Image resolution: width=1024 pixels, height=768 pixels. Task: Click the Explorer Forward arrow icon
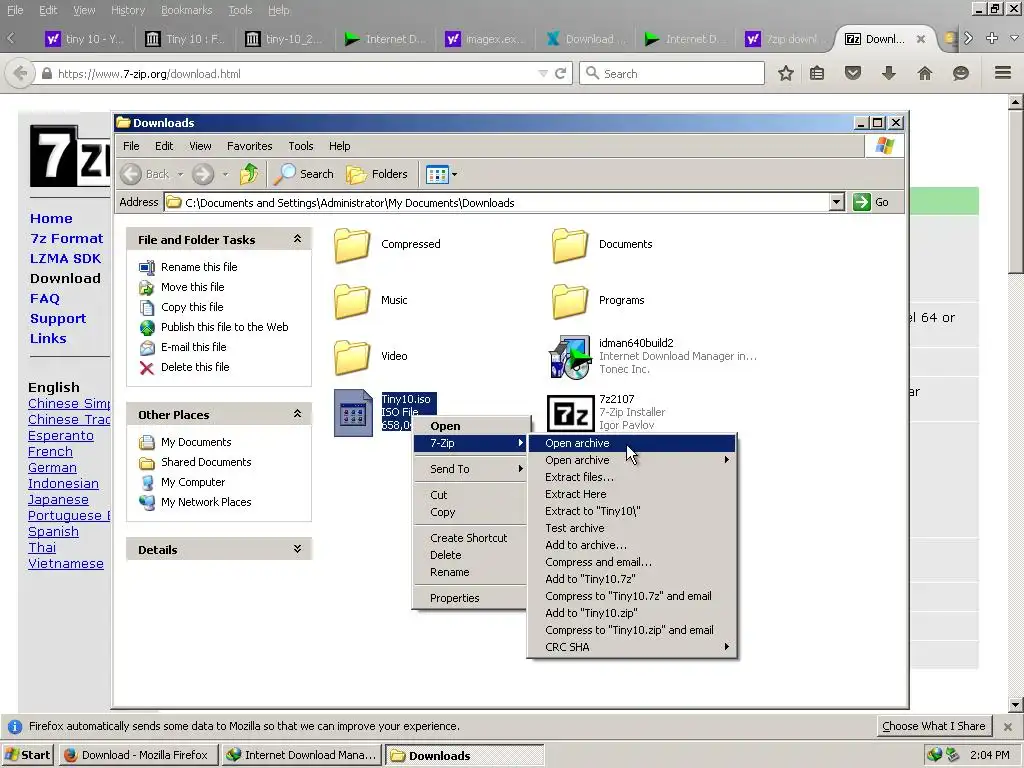coord(203,174)
